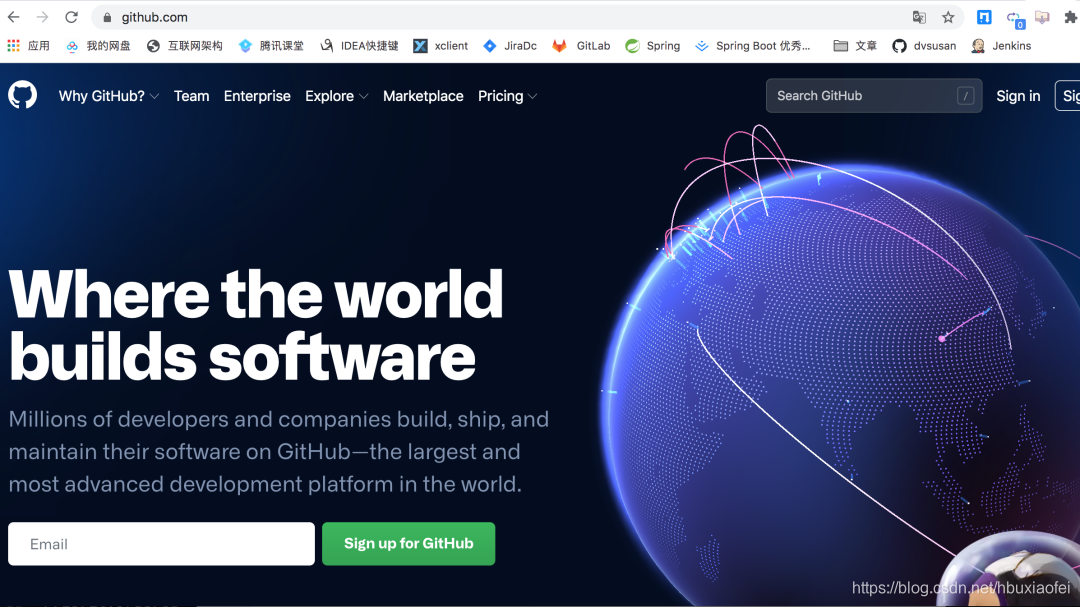Expand the Pricing dropdown
The image size is (1080, 607).
coord(508,96)
